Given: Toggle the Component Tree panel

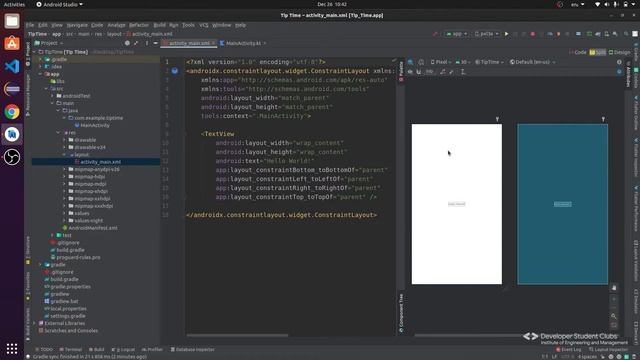Looking at the screenshot, I should 401,313.
